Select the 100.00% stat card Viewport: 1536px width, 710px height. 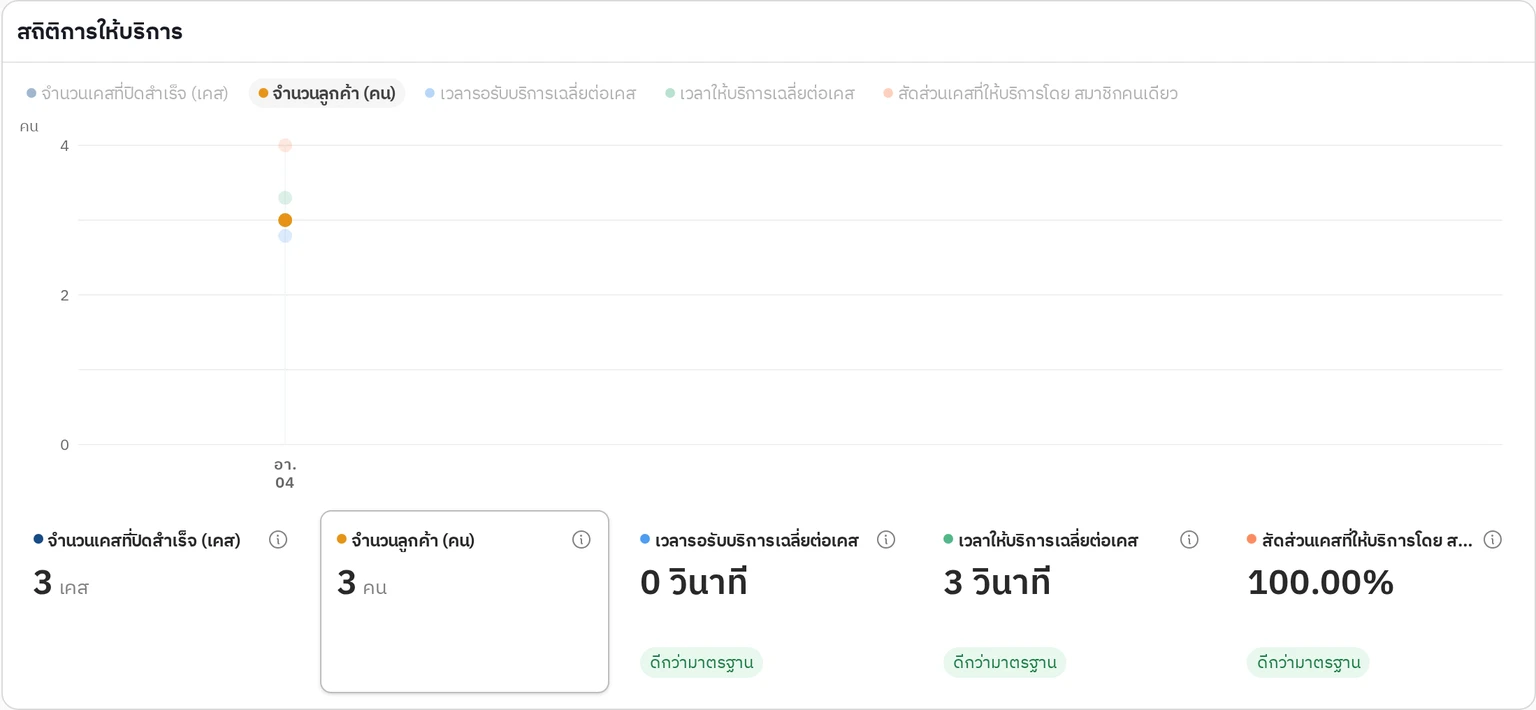point(1374,601)
